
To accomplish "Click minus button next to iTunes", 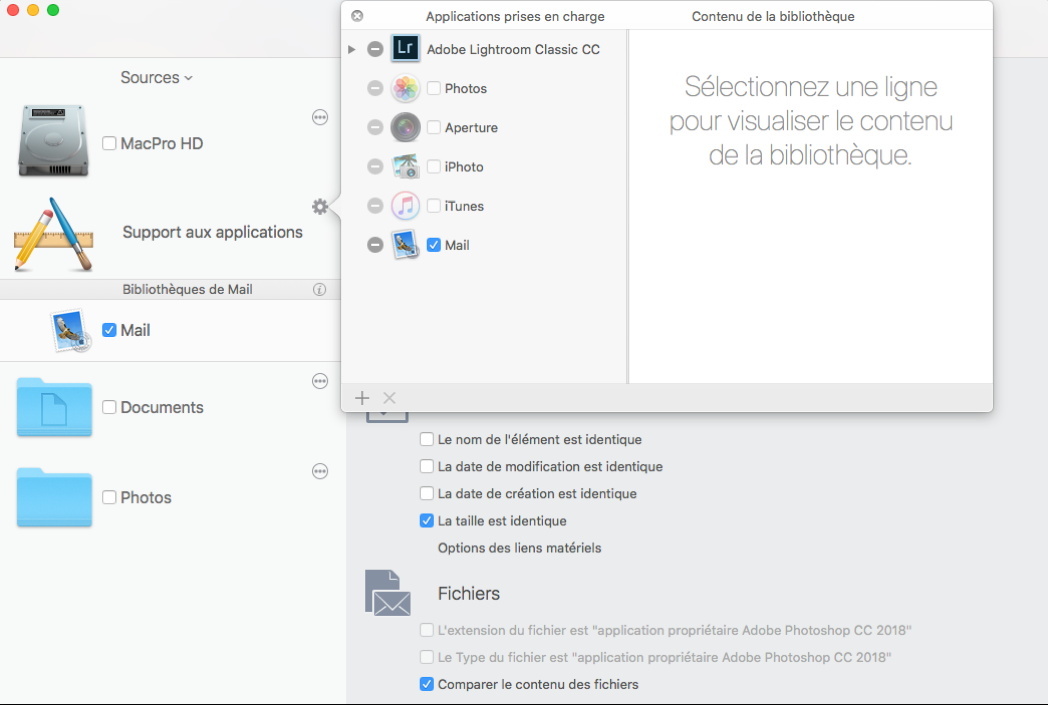I will click(375, 206).
